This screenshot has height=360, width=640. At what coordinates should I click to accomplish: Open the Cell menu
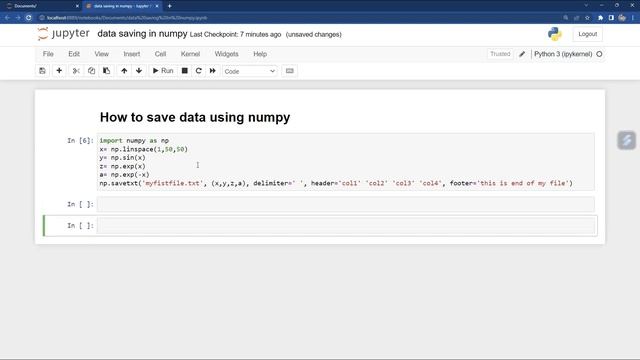click(x=160, y=54)
